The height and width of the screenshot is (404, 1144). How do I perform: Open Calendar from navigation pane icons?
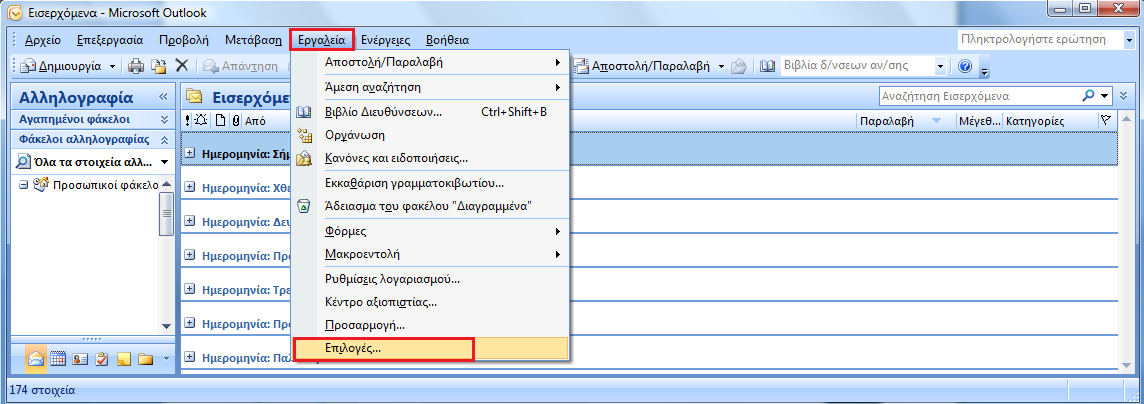coord(58,358)
